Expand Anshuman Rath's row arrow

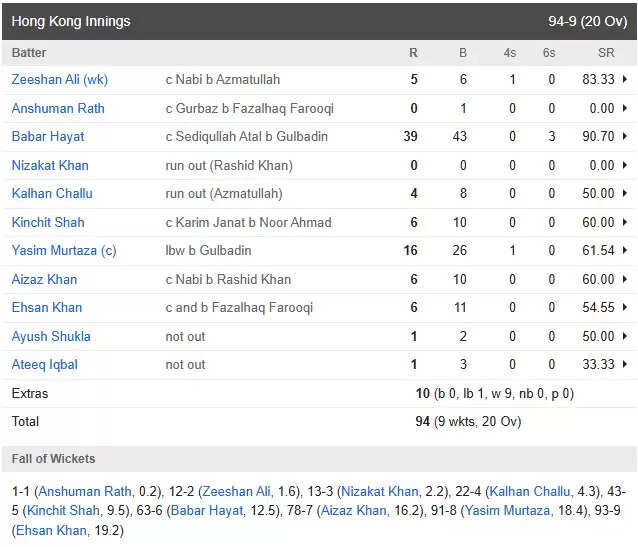point(625,108)
